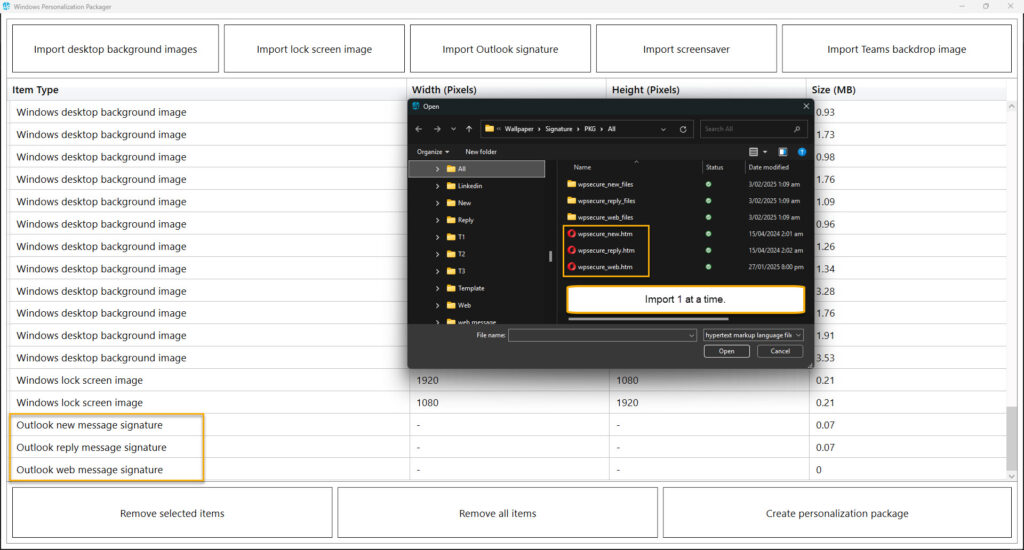Click Open in the file dialog
Viewport: 1024px width, 550px height.
point(726,351)
